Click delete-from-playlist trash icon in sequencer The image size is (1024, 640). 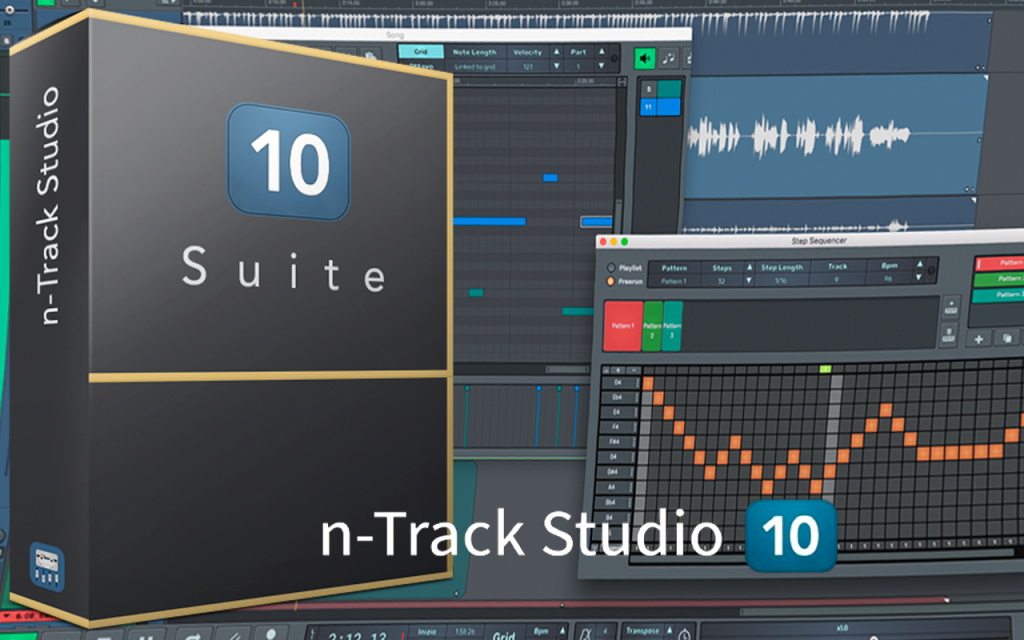(x=948, y=336)
